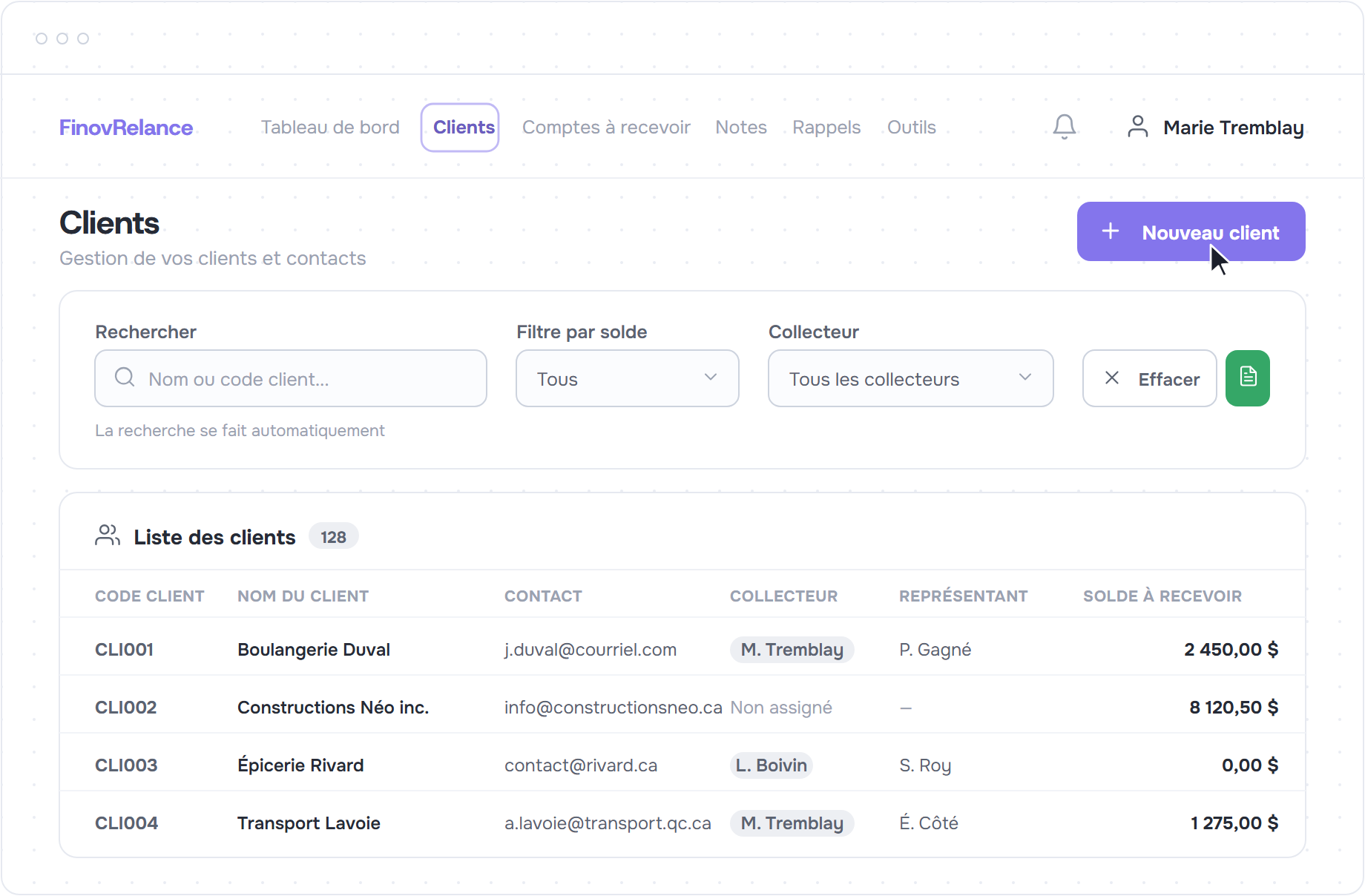Select Transport Lavoie client name
The height and width of the screenshot is (896, 1365).
(309, 823)
